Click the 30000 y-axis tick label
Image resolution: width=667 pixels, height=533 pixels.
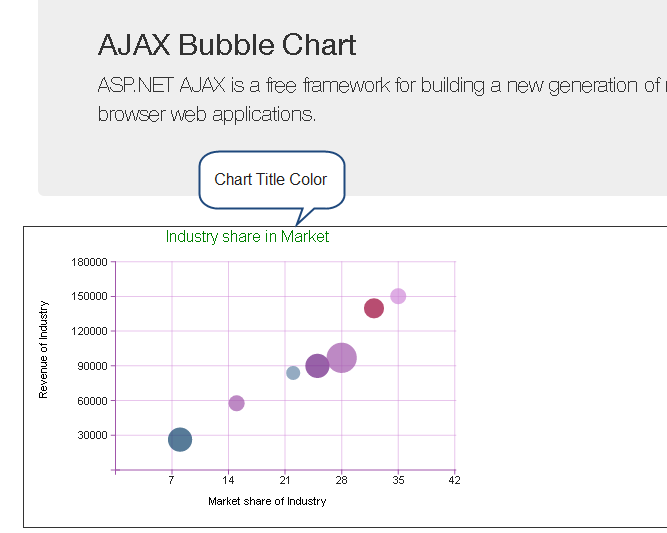(93, 436)
